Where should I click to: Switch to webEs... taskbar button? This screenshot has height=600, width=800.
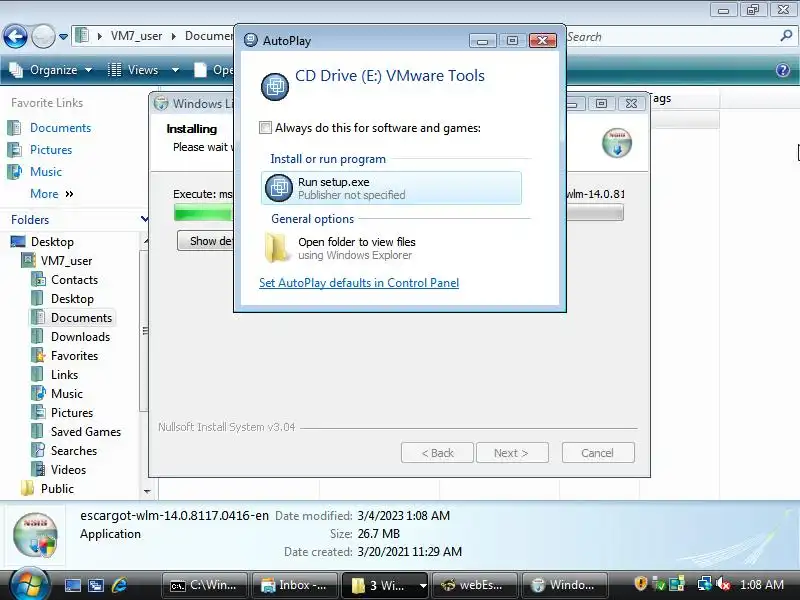(x=474, y=585)
